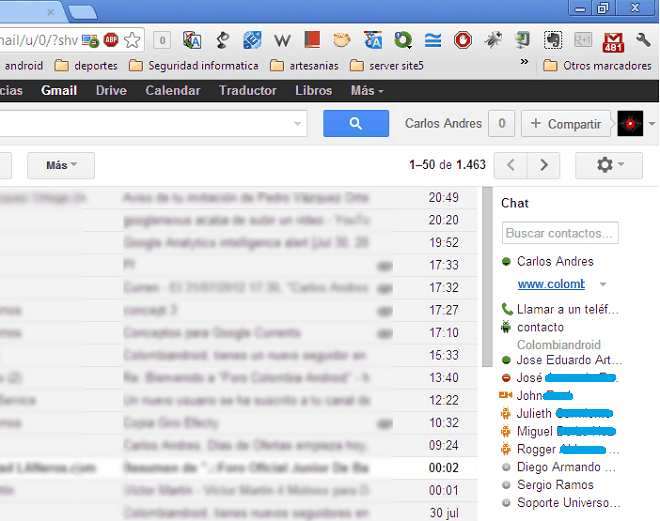Open chat with Diego Armando
Screen dimensions: 660x521
(x=559, y=467)
